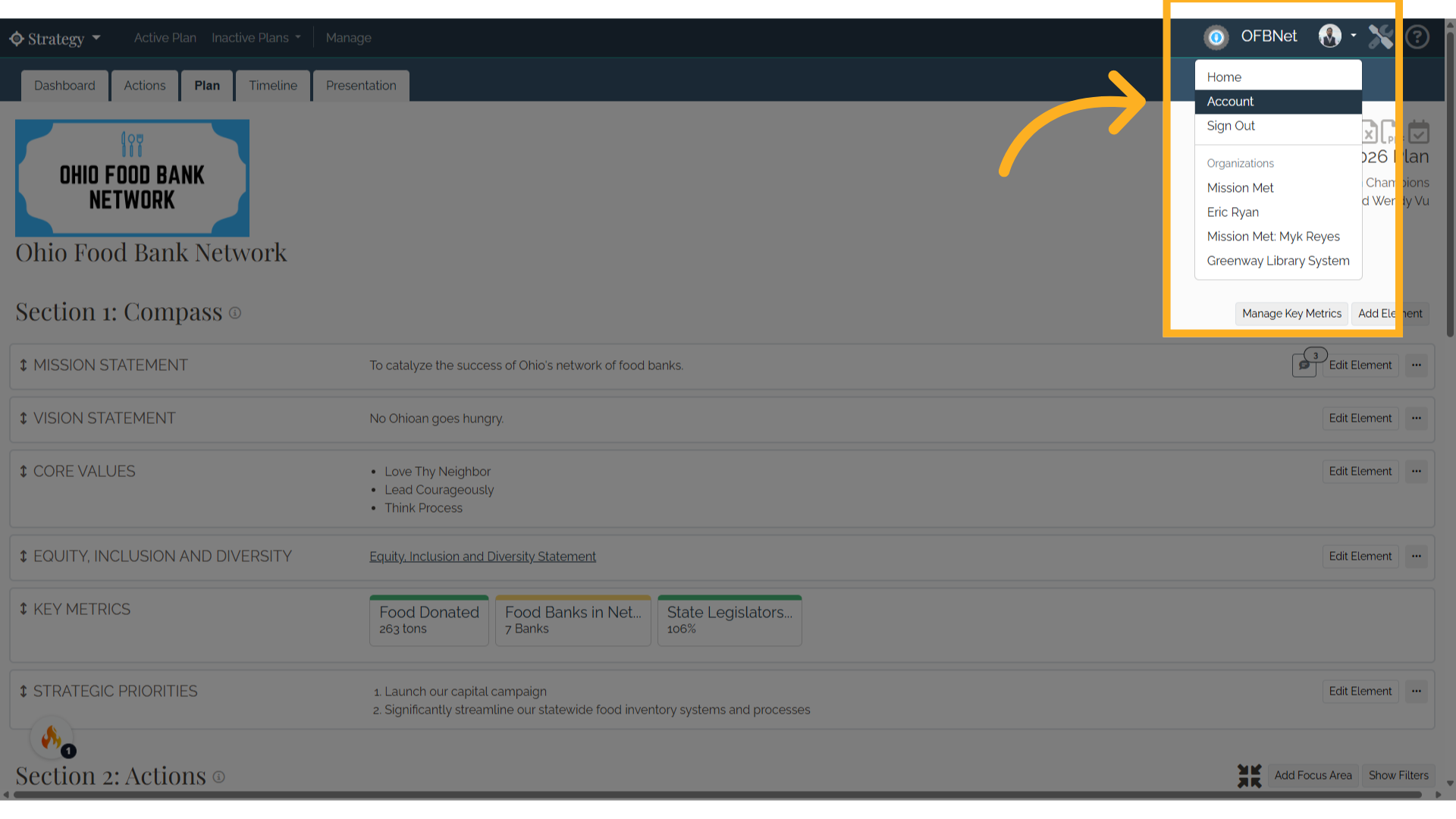The height and width of the screenshot is (819, 1456).
Task: Switch to Eric Ryan organization
Action: (x=1278, y=212)
